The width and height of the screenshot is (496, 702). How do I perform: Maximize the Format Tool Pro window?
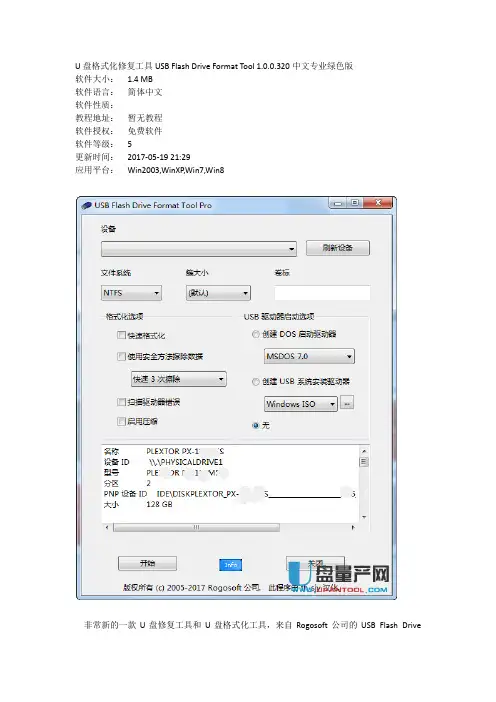pyautogui.click(x=355, y=203)
